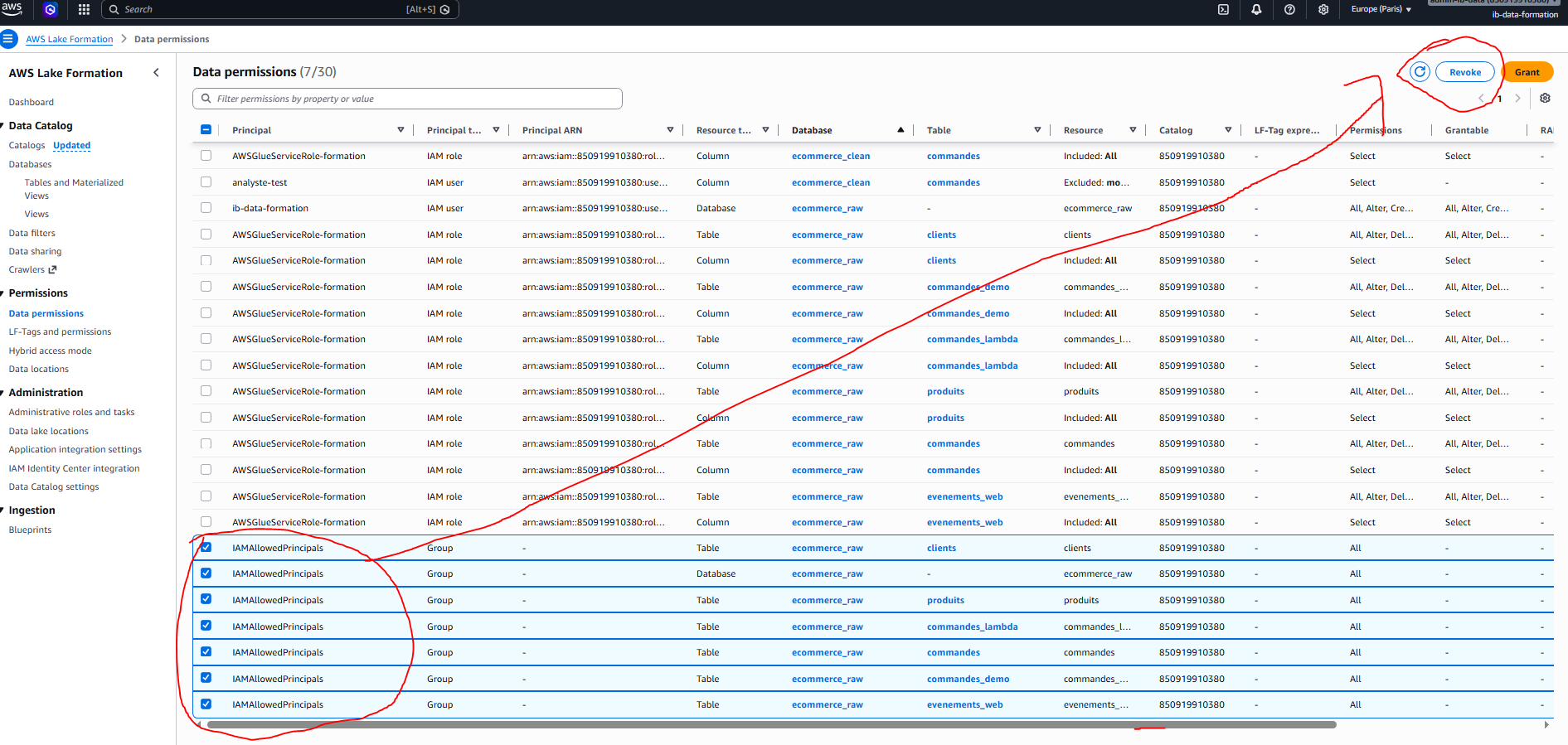Viewport: 1568px width, 745px height.
Task: Uncheck IAMAllowedPrincipals clients table row
Action: coord(206,547)
